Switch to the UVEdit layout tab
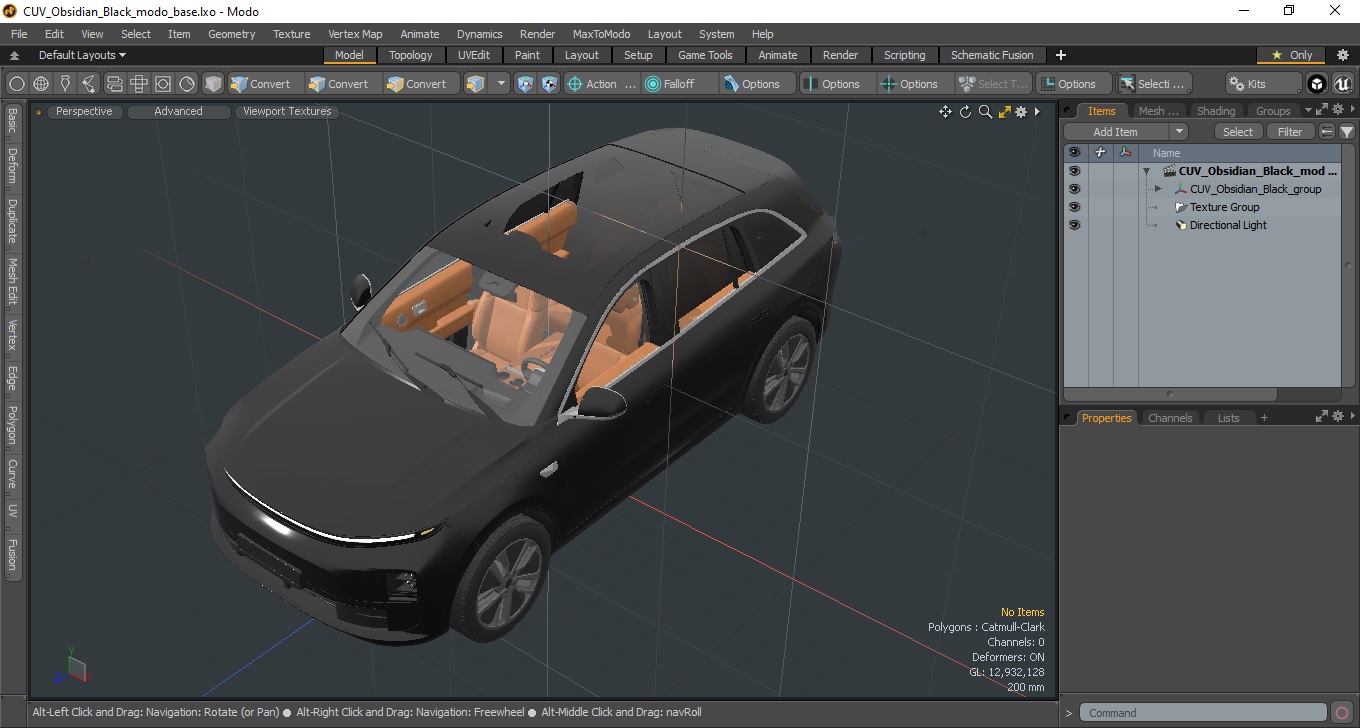 474,55
